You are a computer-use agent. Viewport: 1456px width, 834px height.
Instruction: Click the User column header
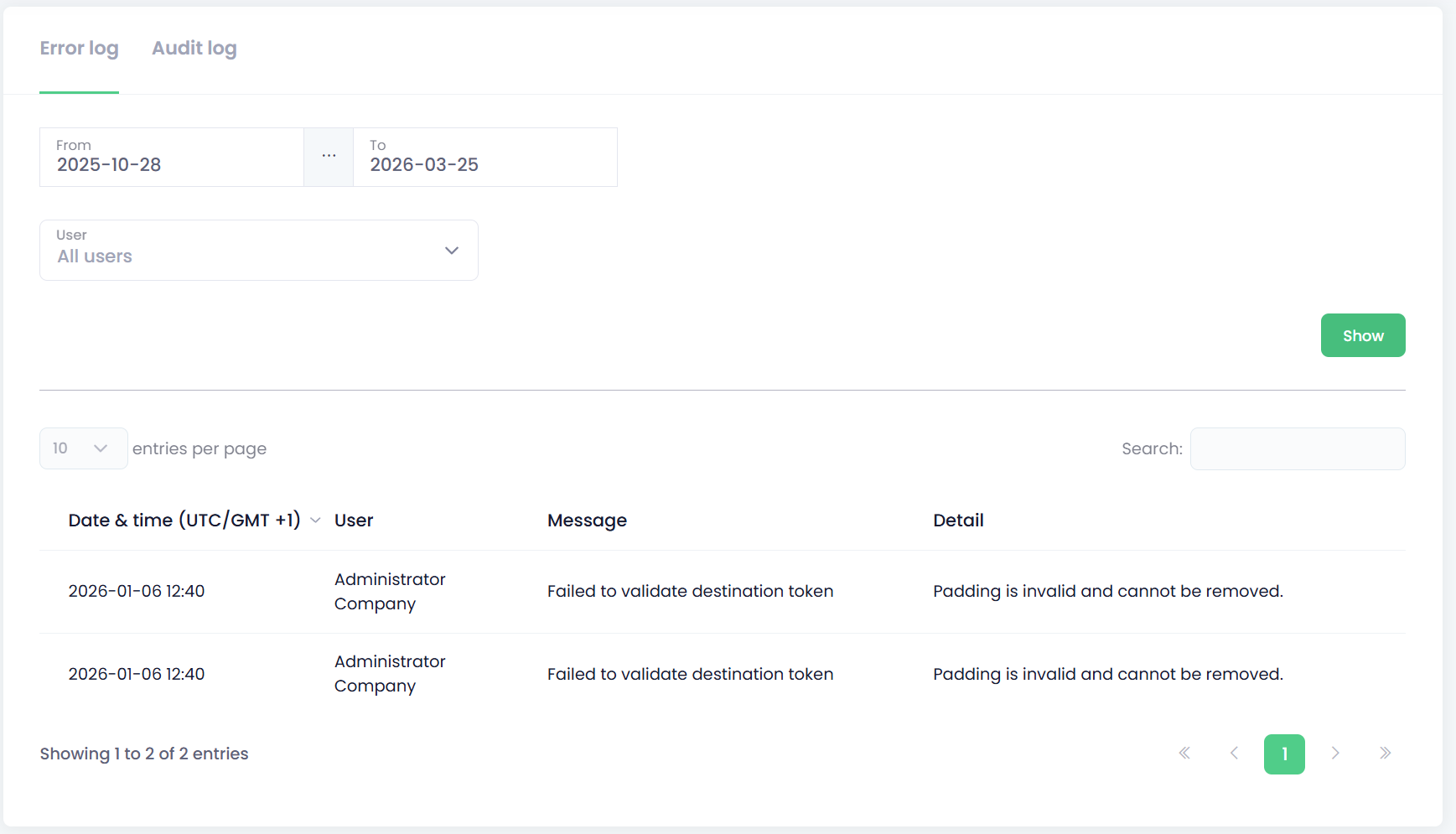354,521
